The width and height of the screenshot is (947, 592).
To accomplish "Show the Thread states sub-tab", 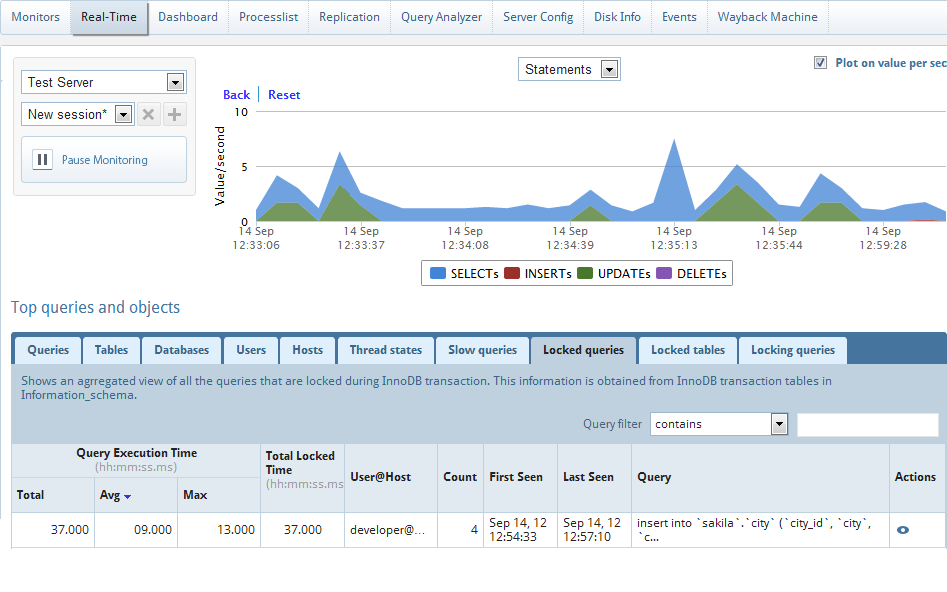I will (x=385, y=350).
